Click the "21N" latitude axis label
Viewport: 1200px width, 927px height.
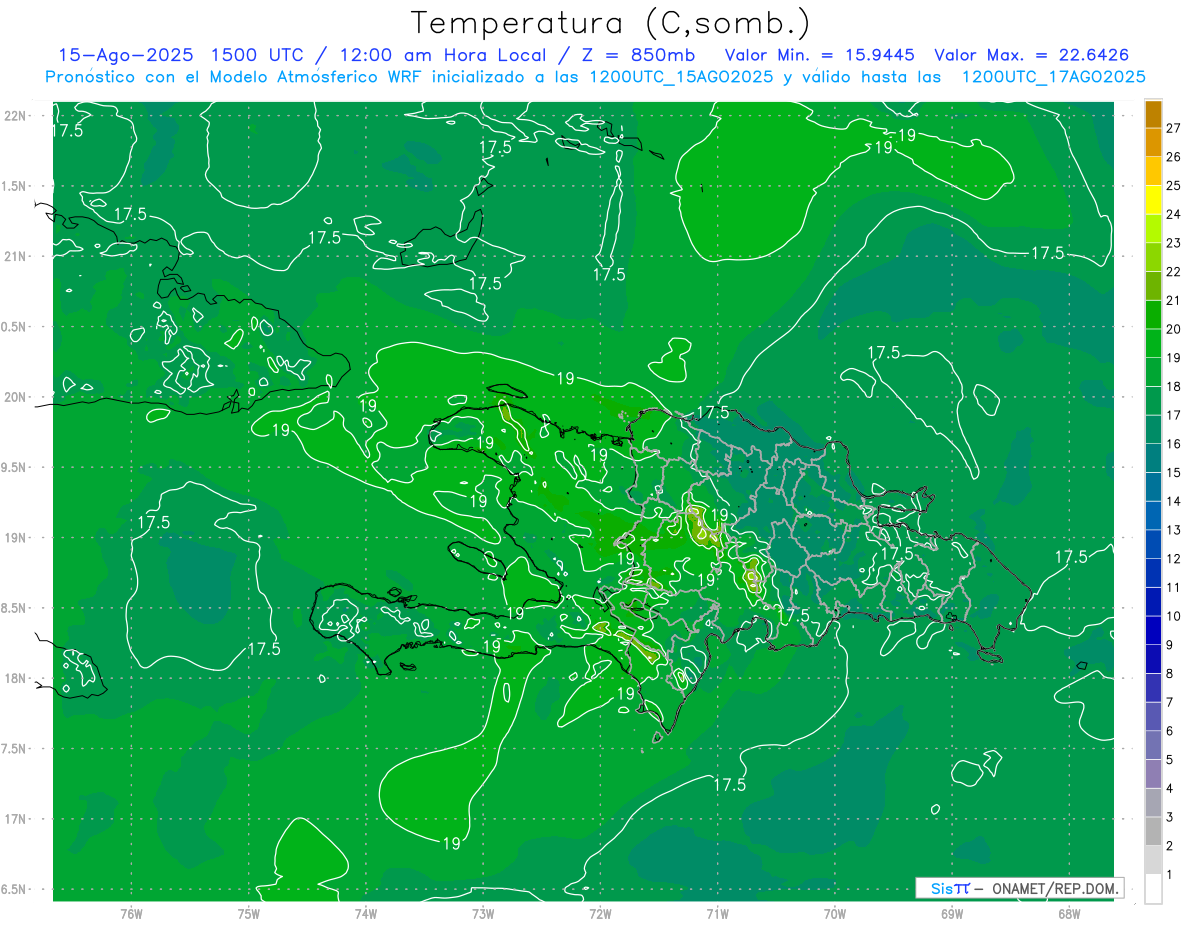tap(17, 256)
